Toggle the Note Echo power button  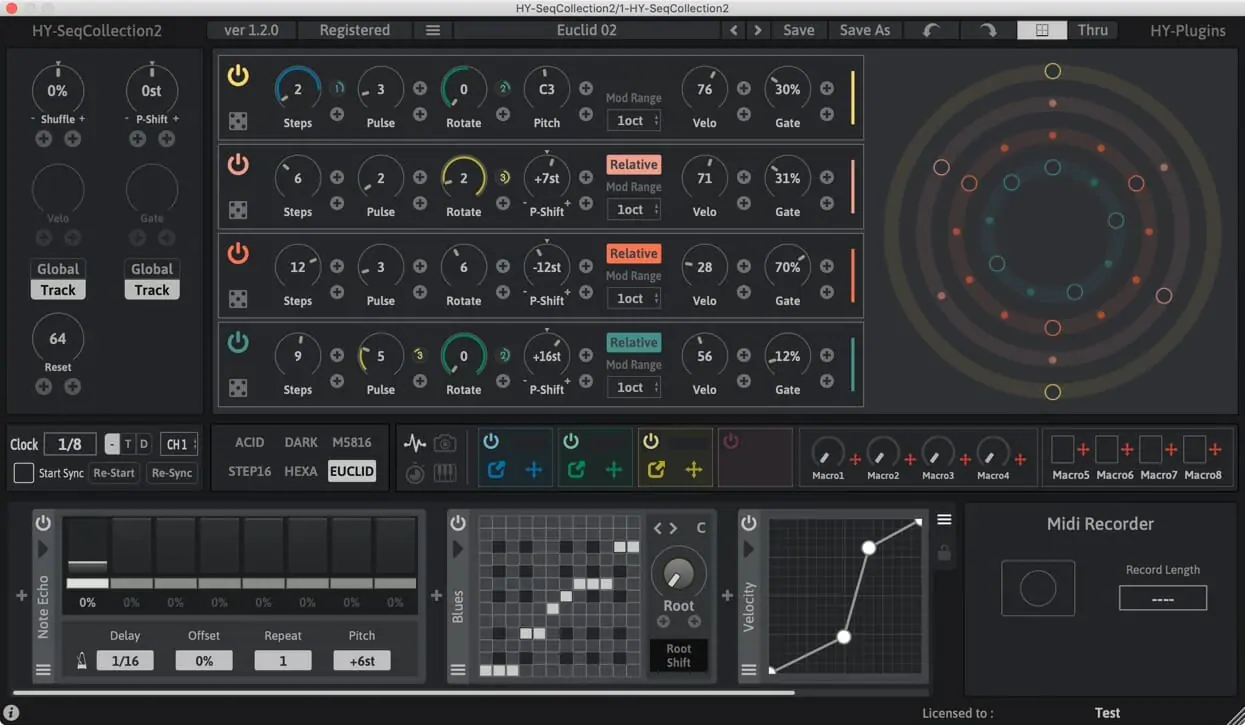pos(41,521)
